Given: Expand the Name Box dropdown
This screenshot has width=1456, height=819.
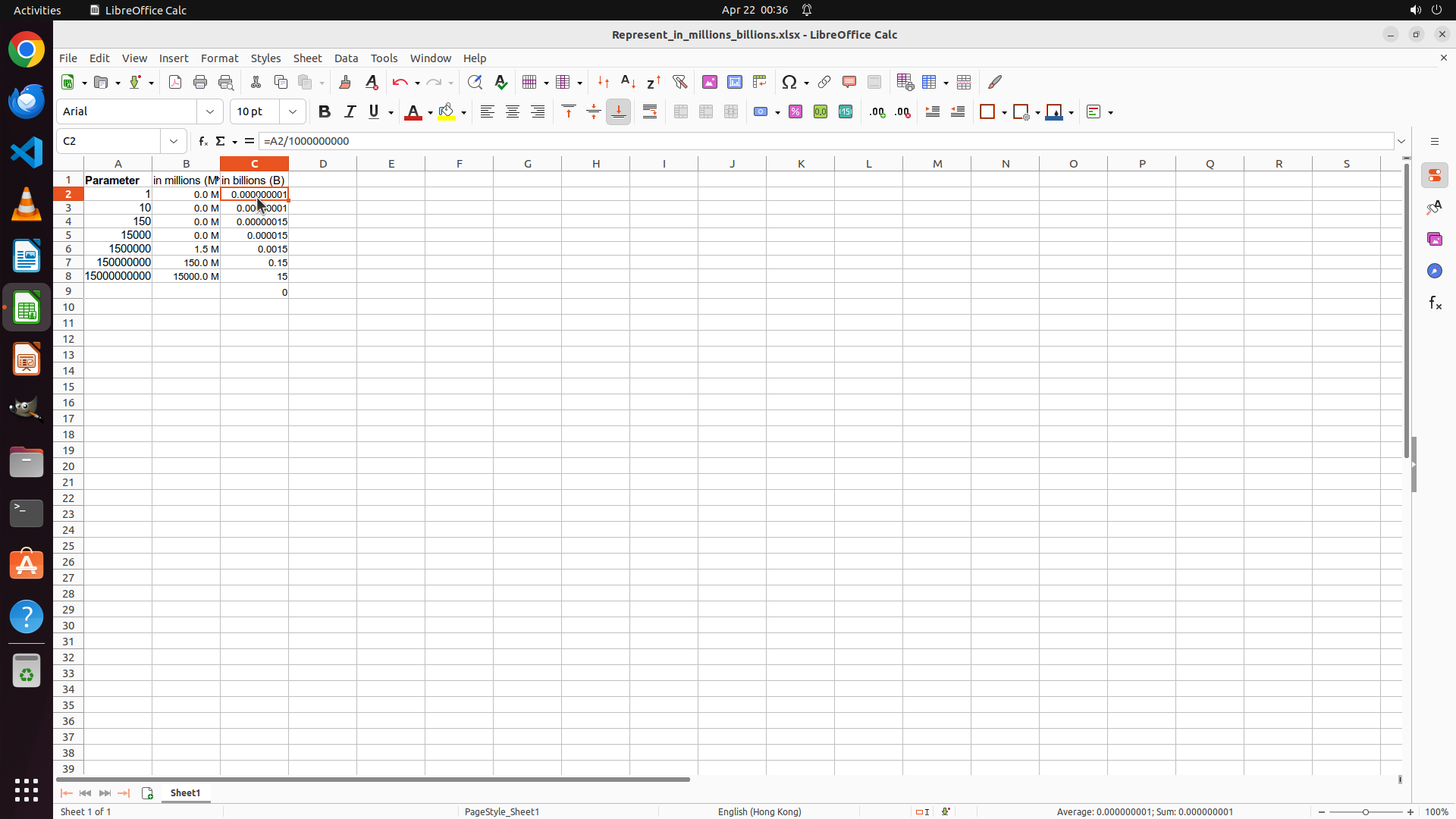Looking at the screenshot, I should point(174,141).
